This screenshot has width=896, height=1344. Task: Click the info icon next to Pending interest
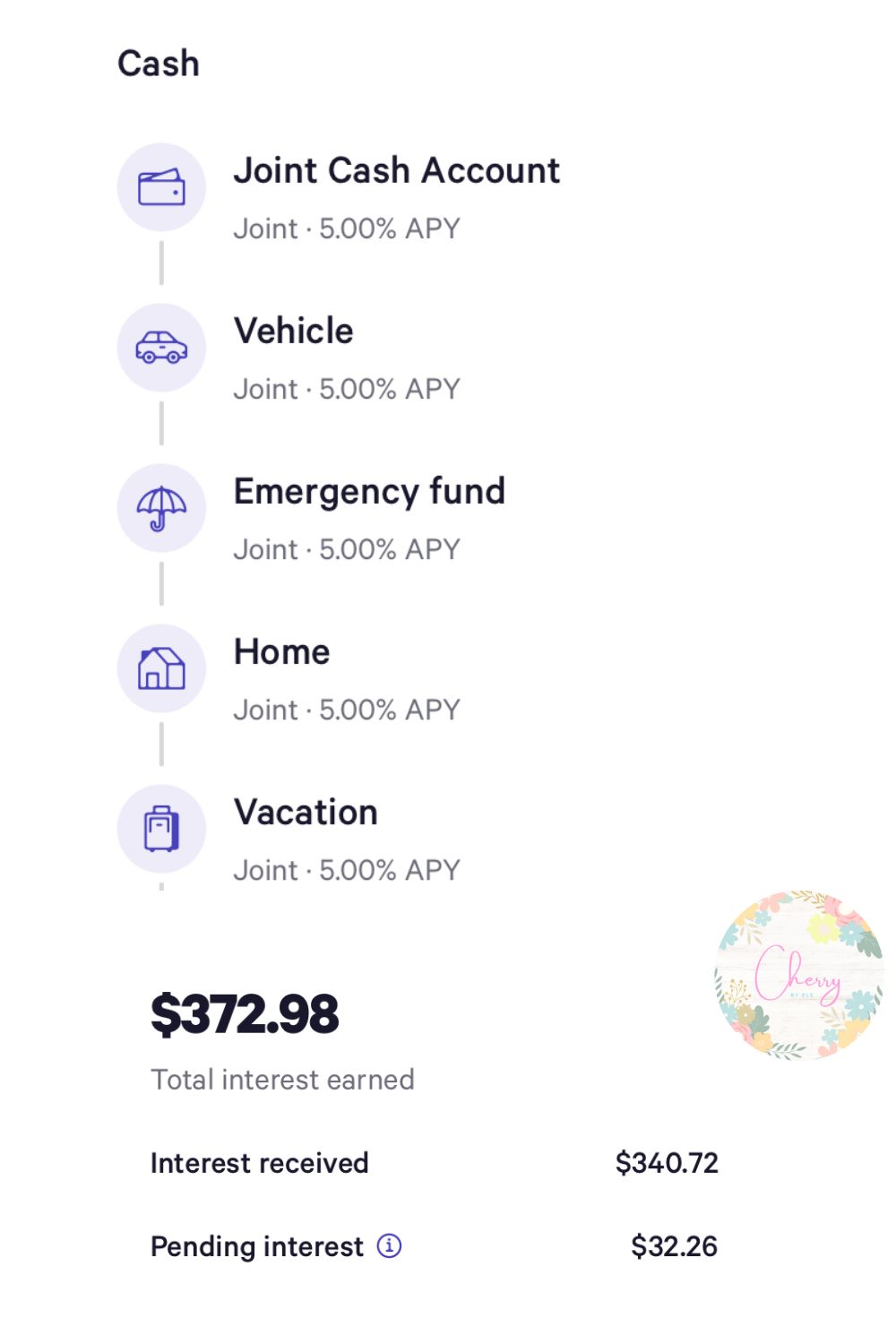pyautogui.click(x=389, y=1245)
